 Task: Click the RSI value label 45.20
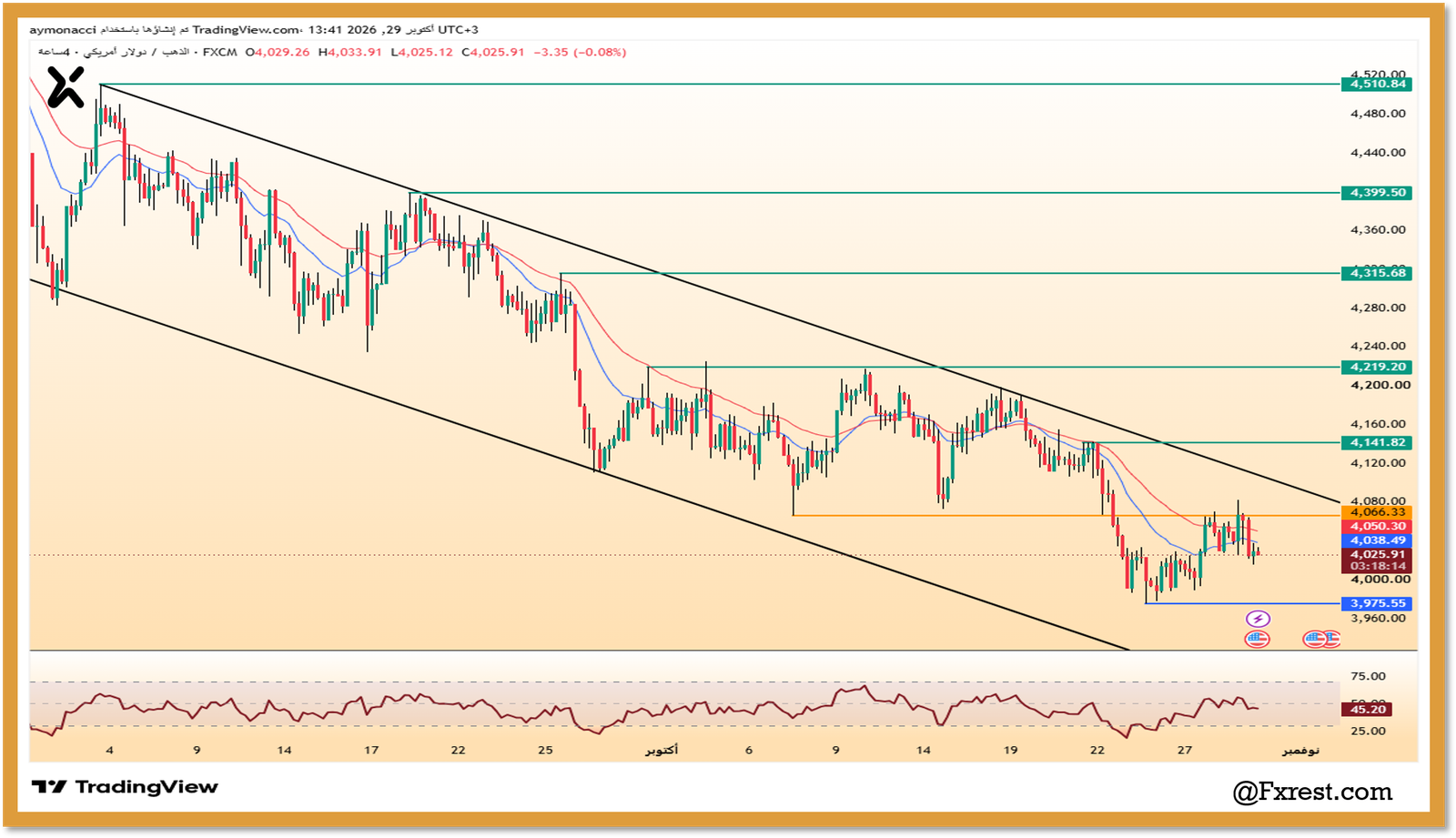1368,710
